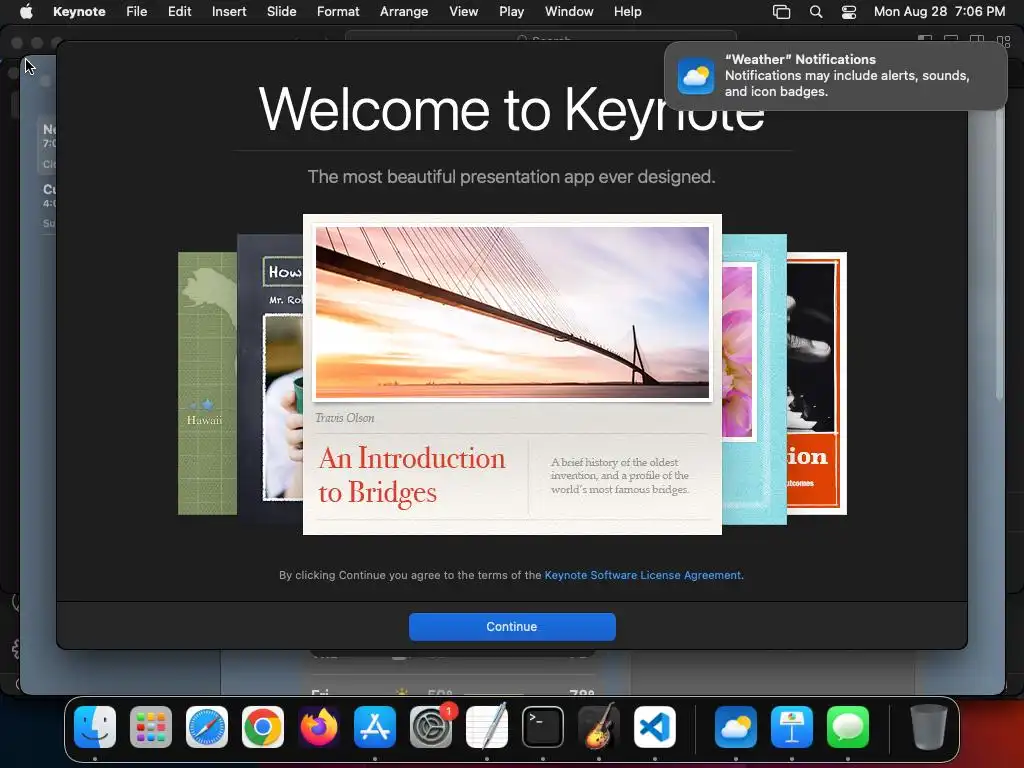The height and width of the screenshot is (768, 1024).
Task: Click the Keynote icon in the Dock
Action: pyautogui.click(x=792, y=727)
